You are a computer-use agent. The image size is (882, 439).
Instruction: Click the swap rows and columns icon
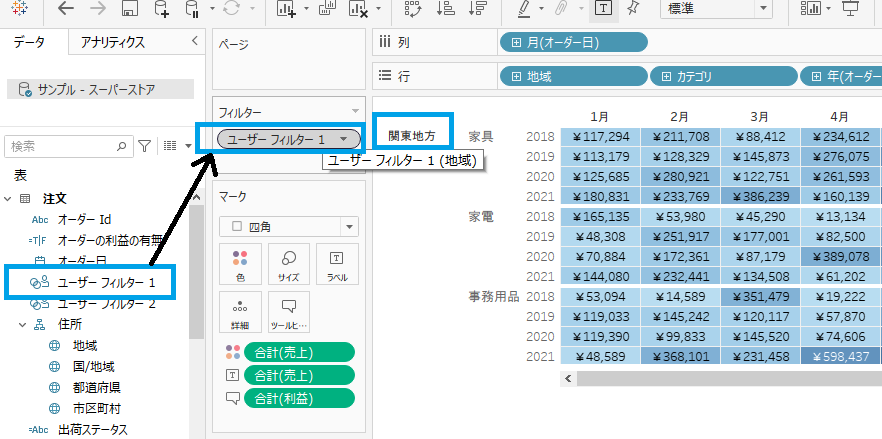[x=413, y=9]
